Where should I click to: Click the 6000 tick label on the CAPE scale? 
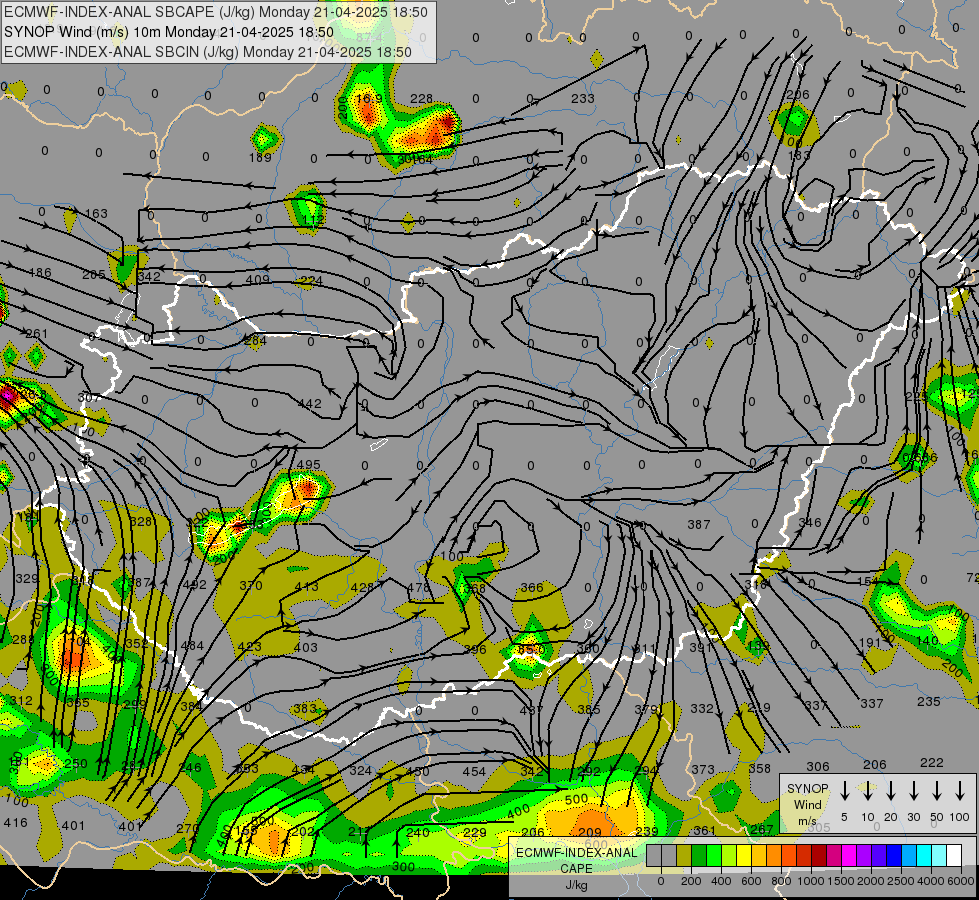click(x=962, y=881)
